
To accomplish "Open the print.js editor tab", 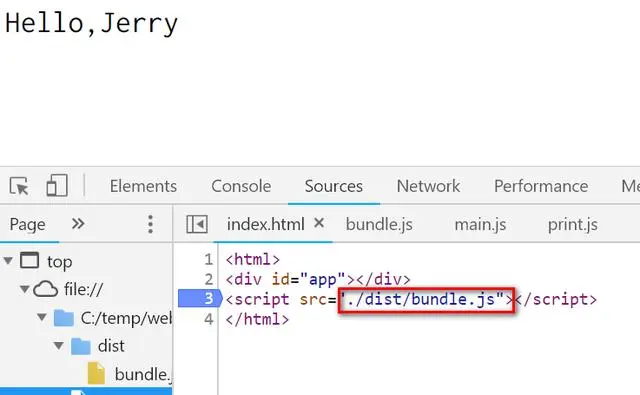I will (572, 224).
